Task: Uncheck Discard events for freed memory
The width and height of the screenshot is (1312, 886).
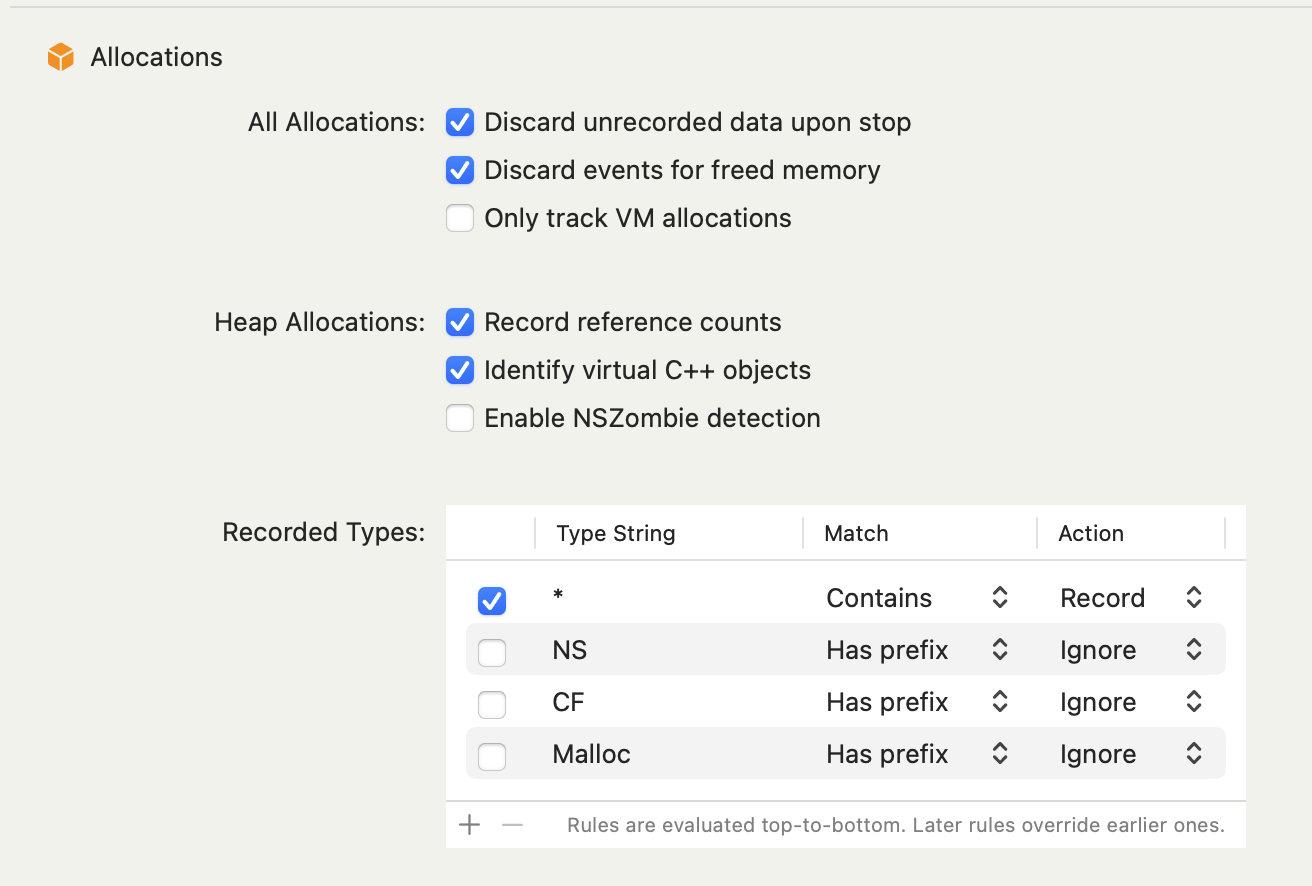Action: tap(460, 171)
